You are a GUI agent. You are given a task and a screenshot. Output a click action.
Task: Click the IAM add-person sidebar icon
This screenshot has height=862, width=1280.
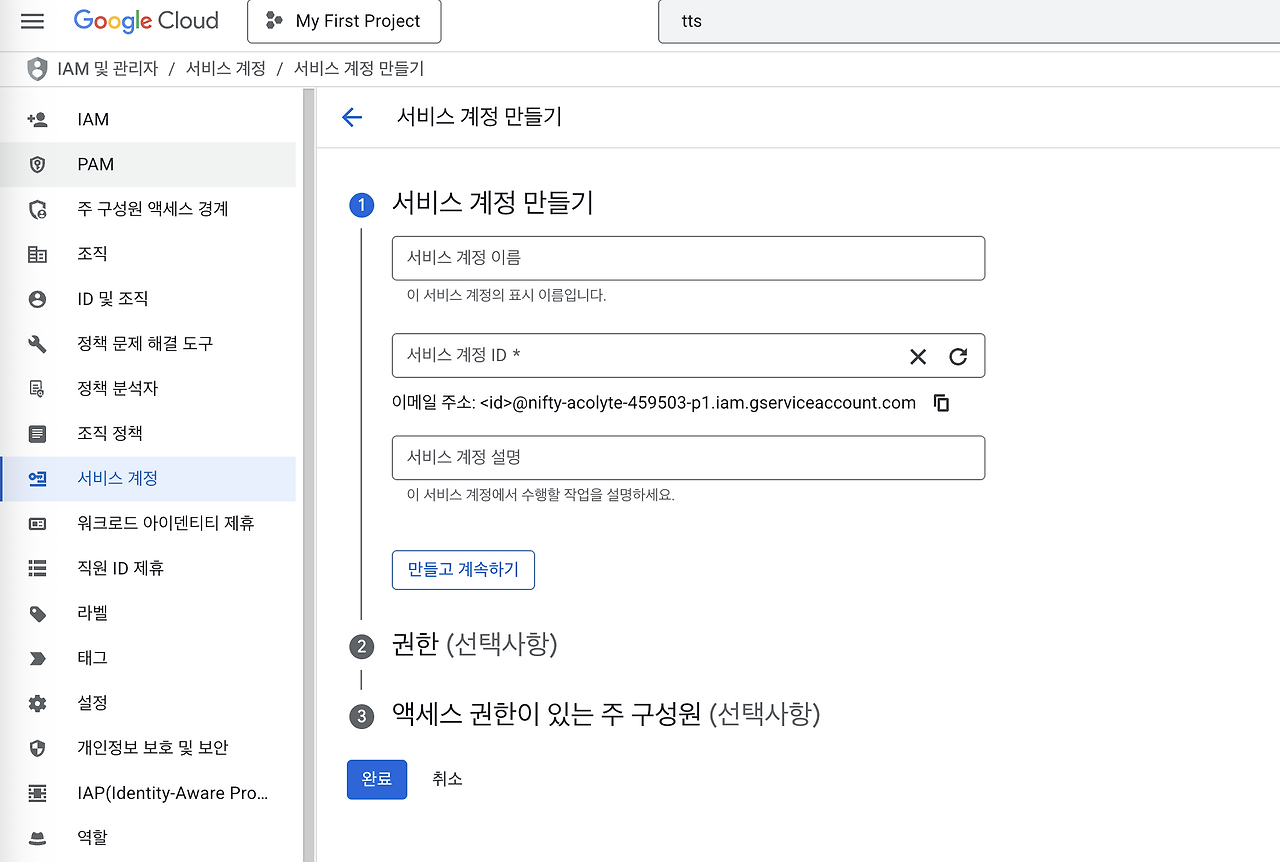(x=38, y=120)
